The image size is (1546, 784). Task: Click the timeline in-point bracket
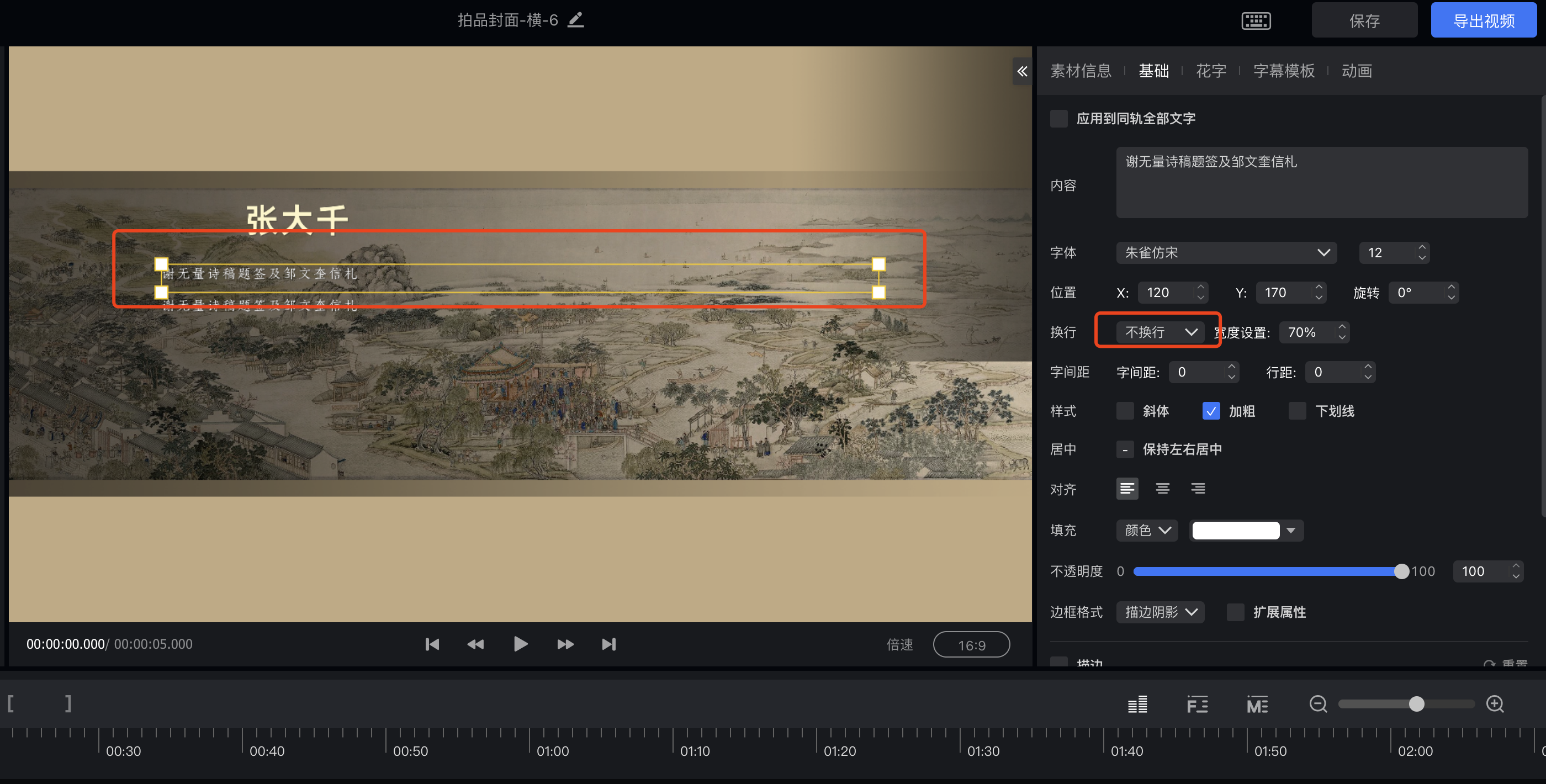(x=11, y=703)
